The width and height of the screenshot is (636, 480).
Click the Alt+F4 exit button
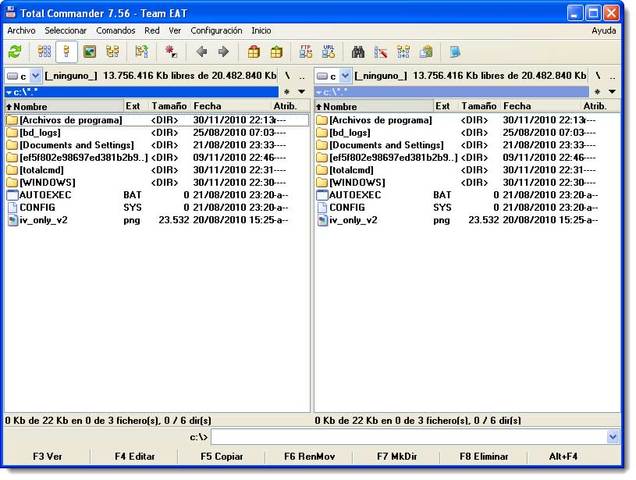(563, 456)
